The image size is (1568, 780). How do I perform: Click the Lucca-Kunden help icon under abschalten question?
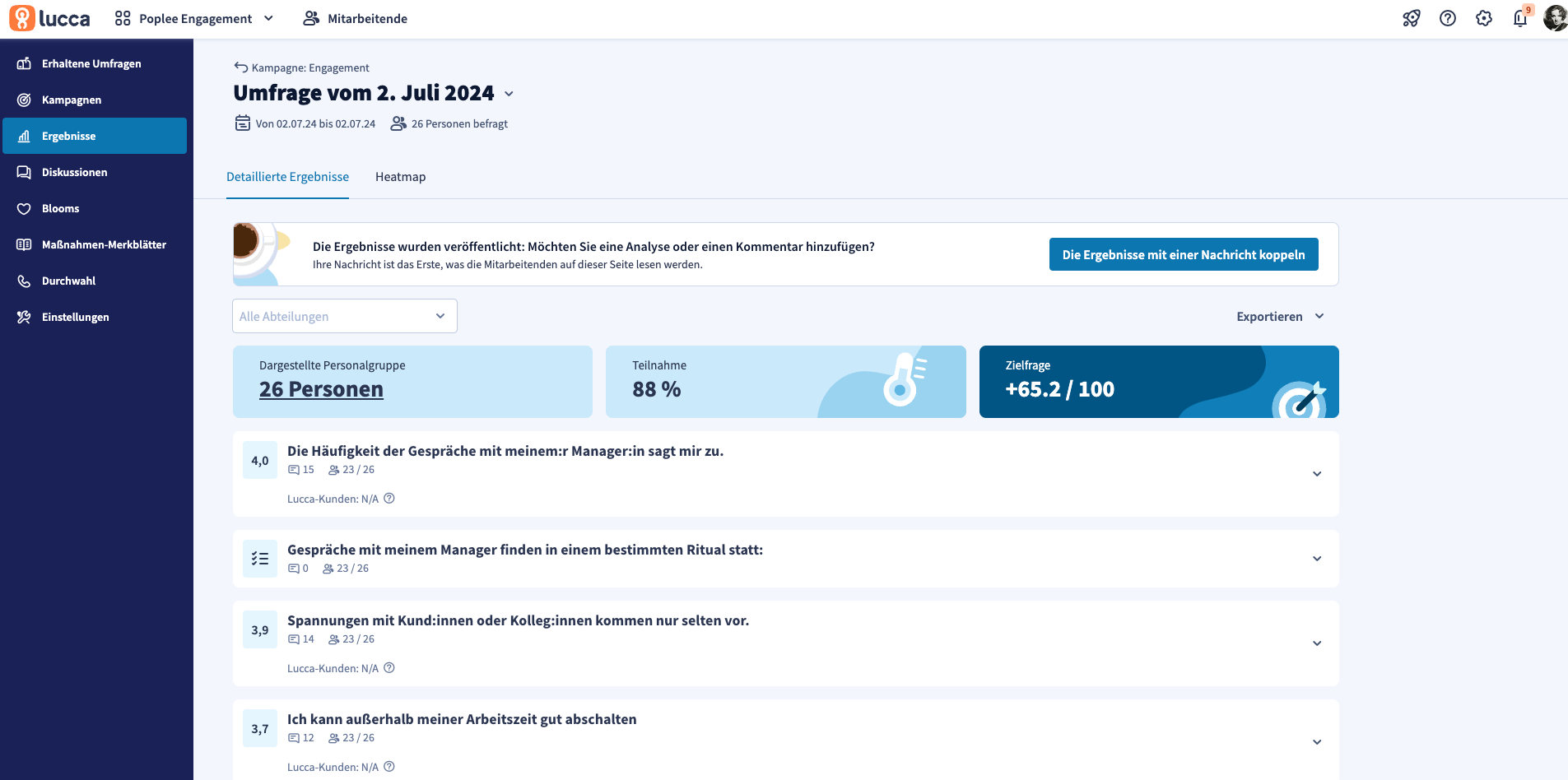pyautogui.click(x=389, y=766)
